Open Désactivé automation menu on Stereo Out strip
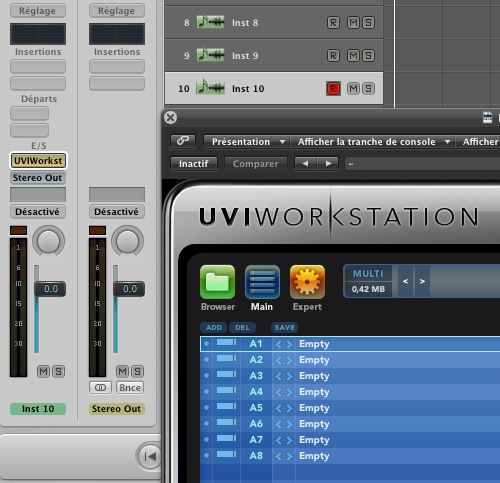This screenshot has width=500, height=483. [x=117, y=212]
